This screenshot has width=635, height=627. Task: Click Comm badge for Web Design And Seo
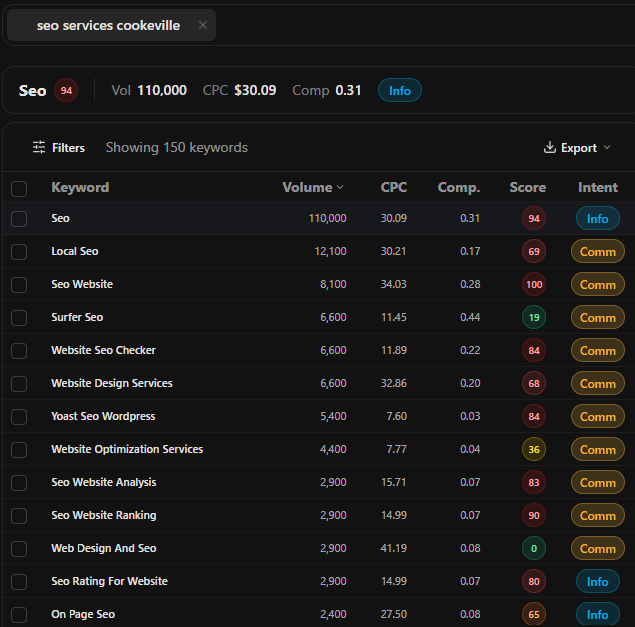[x=598, y=548]
